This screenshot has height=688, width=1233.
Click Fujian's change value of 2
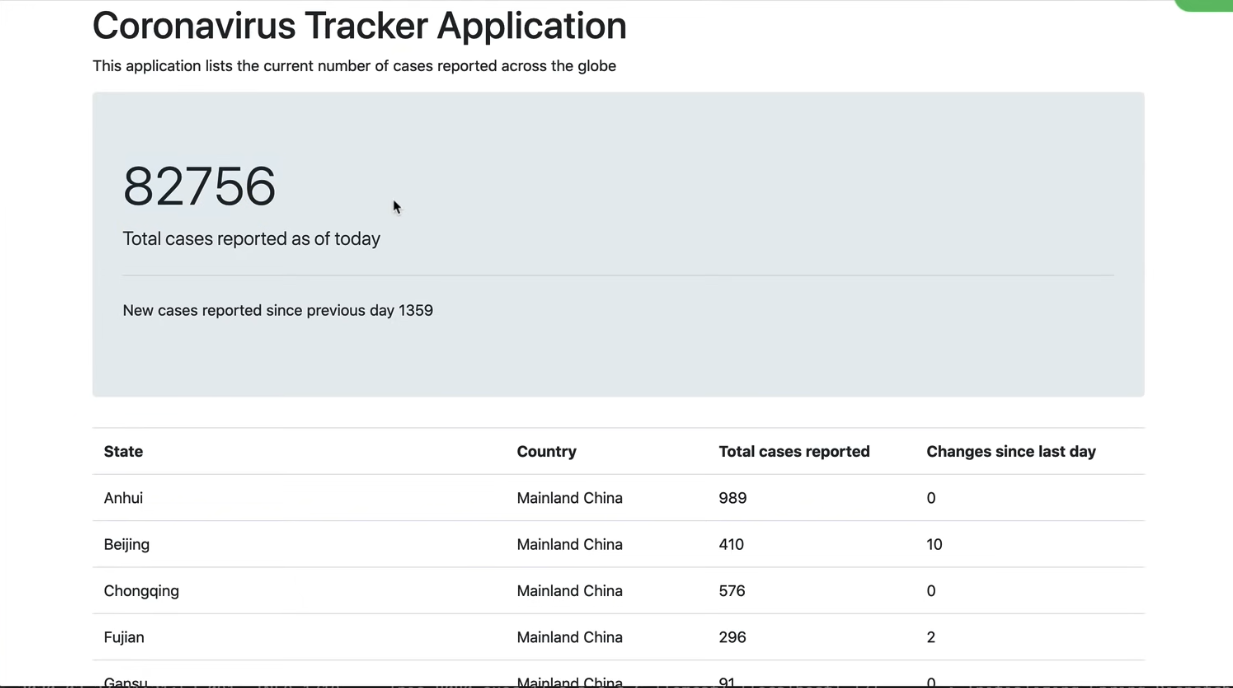(x=931, y=637)
